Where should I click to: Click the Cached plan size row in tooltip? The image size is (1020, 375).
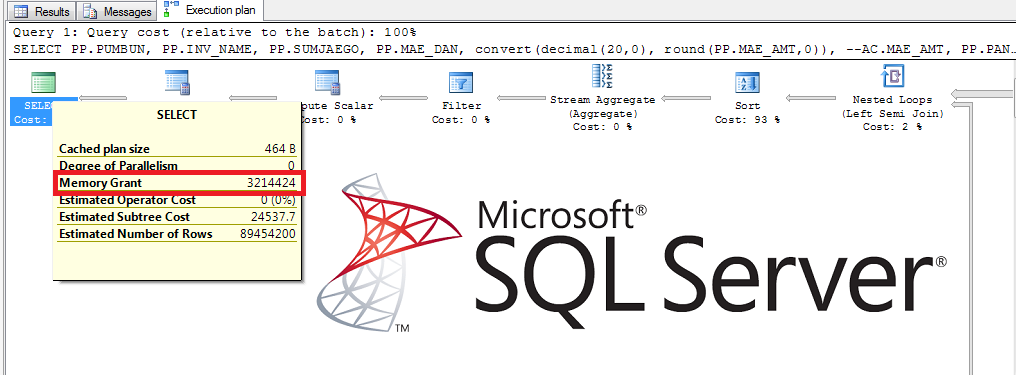click(x=177, y=149)
